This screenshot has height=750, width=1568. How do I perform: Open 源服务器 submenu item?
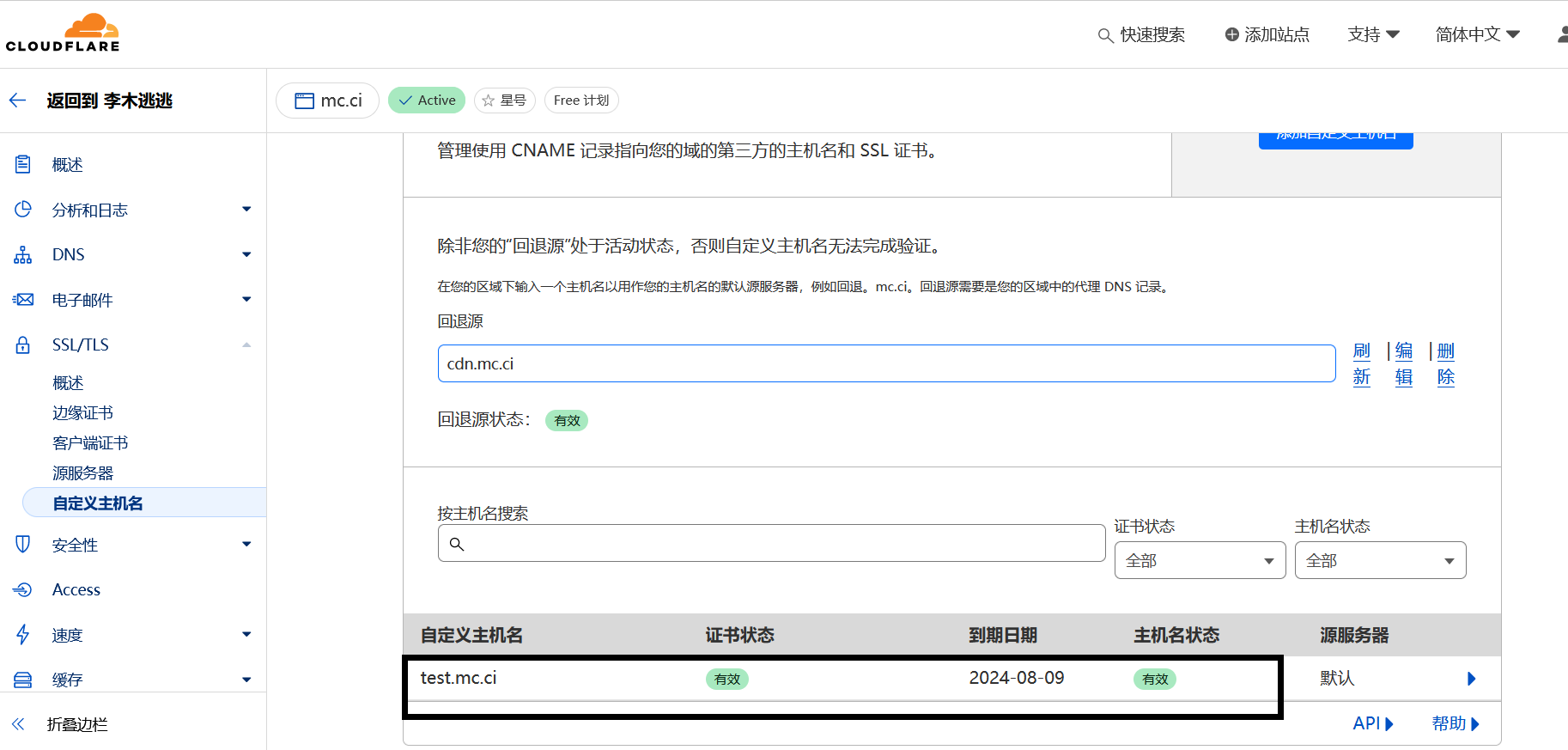coord(82,473)
